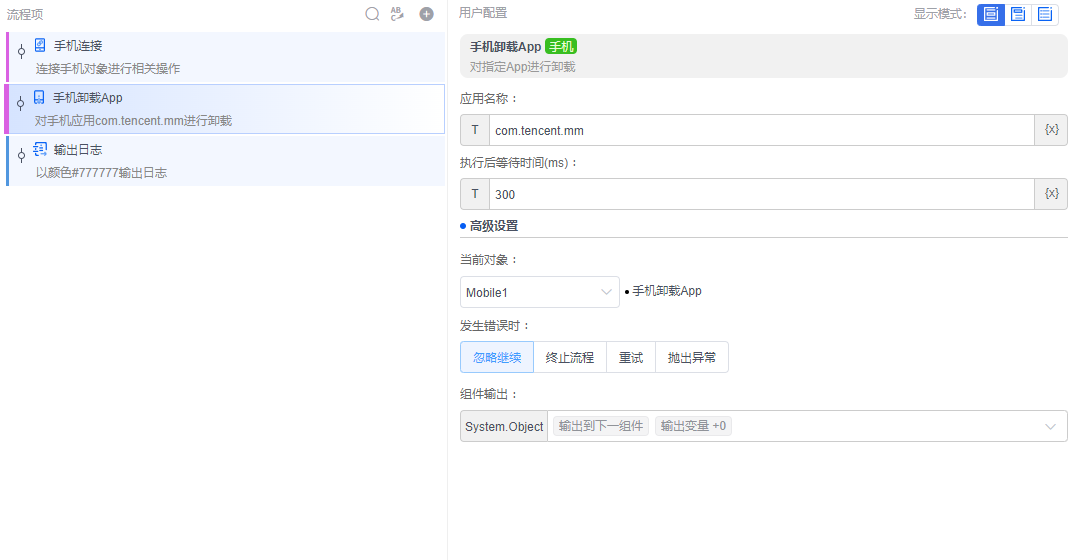Click the 输出变量 +0 tag
The image size is (1076, 560).
[693, 426]
